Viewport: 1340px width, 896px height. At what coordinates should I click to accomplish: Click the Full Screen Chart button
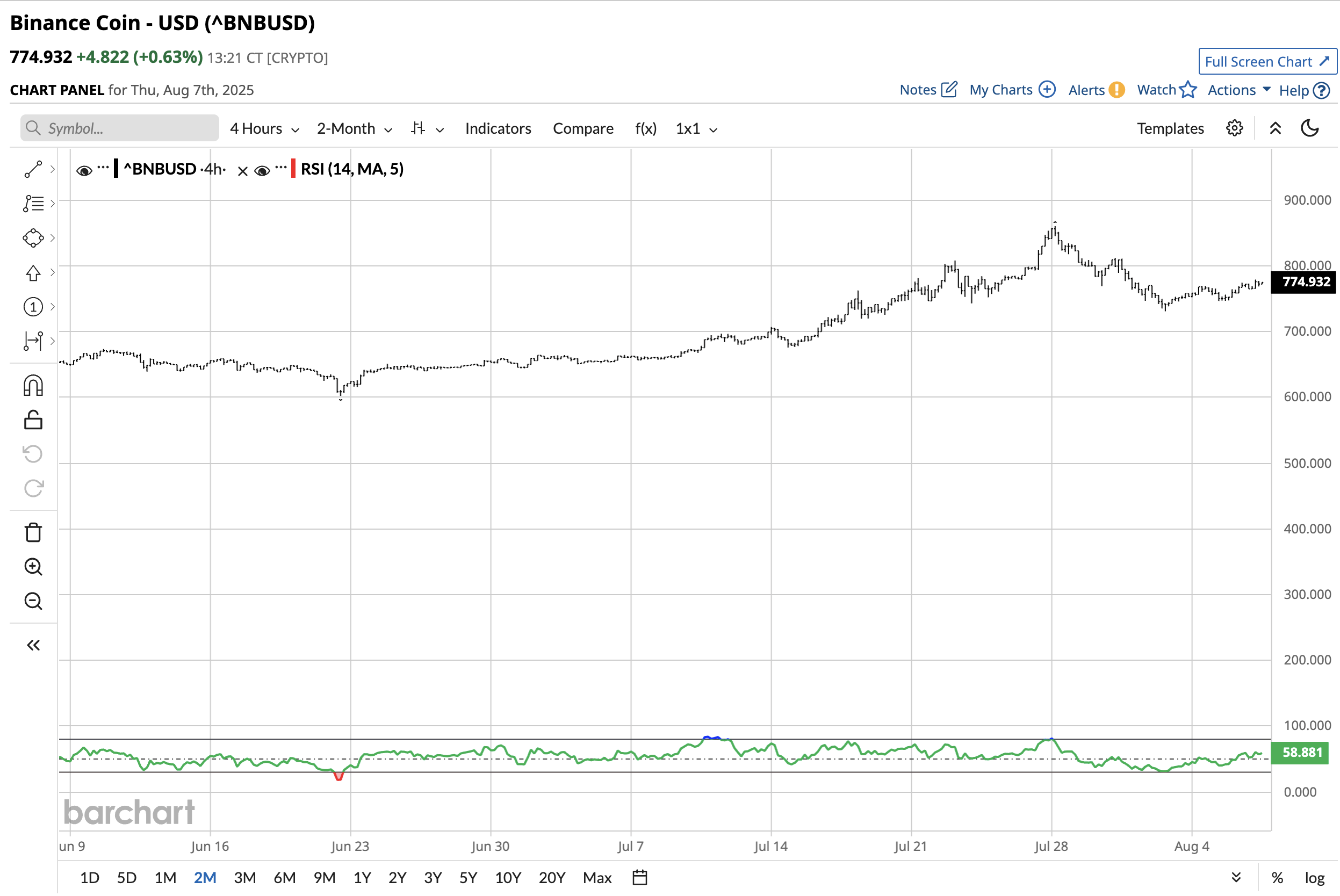[x=1267, y=62]
